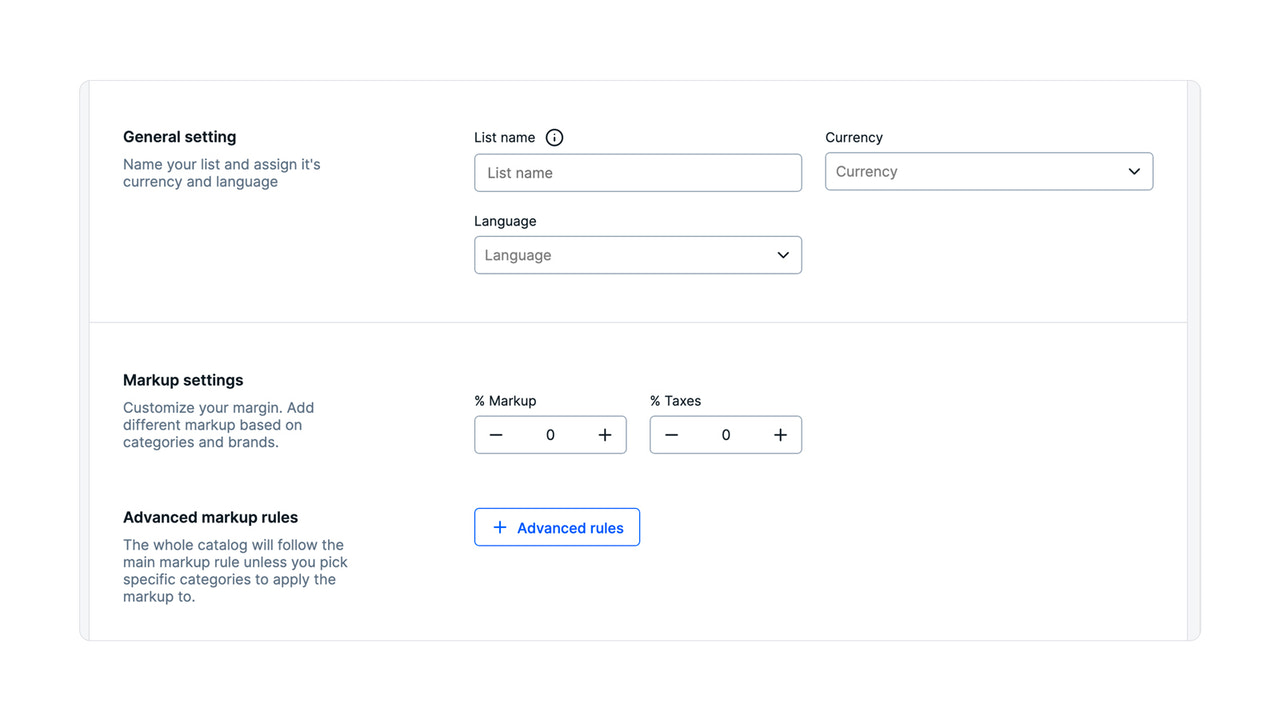This screenshot has height=720, width=1280.
Task: Click the plus icon inside Advanced rules button
Action: tap(500, 527)
